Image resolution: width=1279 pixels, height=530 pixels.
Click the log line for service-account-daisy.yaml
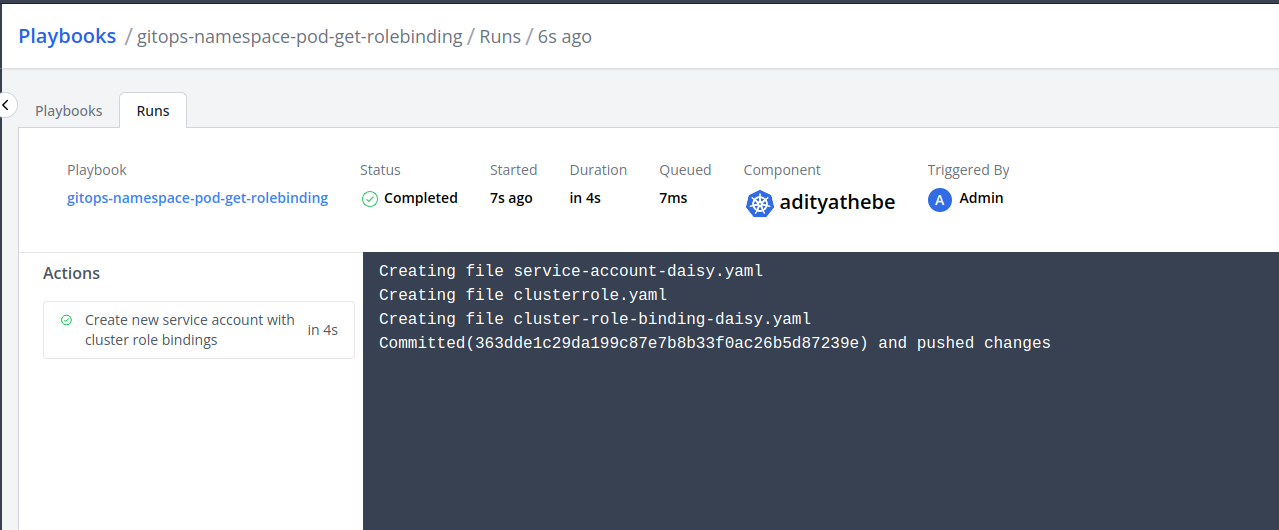(x=571, y=271)
